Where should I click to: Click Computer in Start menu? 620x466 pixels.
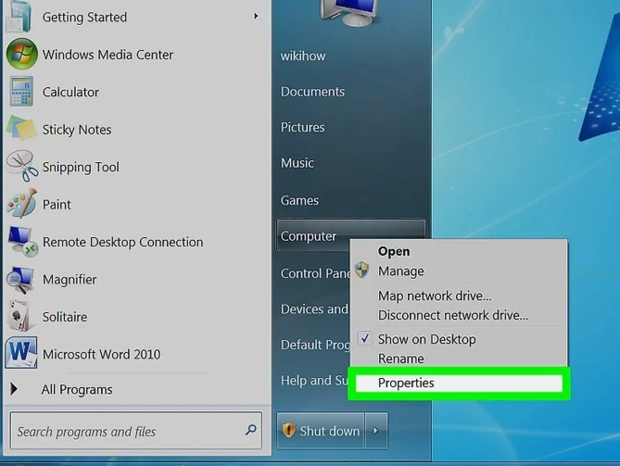[x=308, y=236]
